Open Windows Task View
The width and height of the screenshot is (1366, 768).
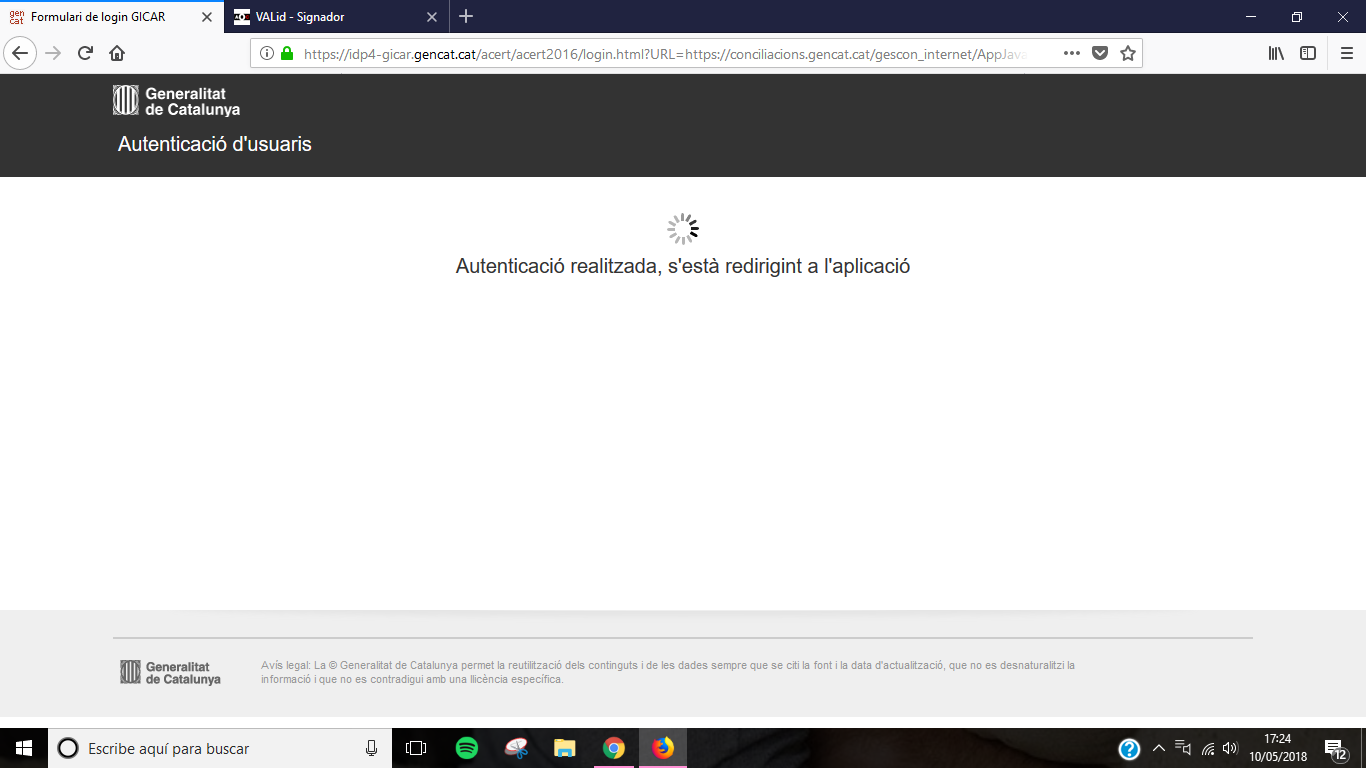(416, 748)
